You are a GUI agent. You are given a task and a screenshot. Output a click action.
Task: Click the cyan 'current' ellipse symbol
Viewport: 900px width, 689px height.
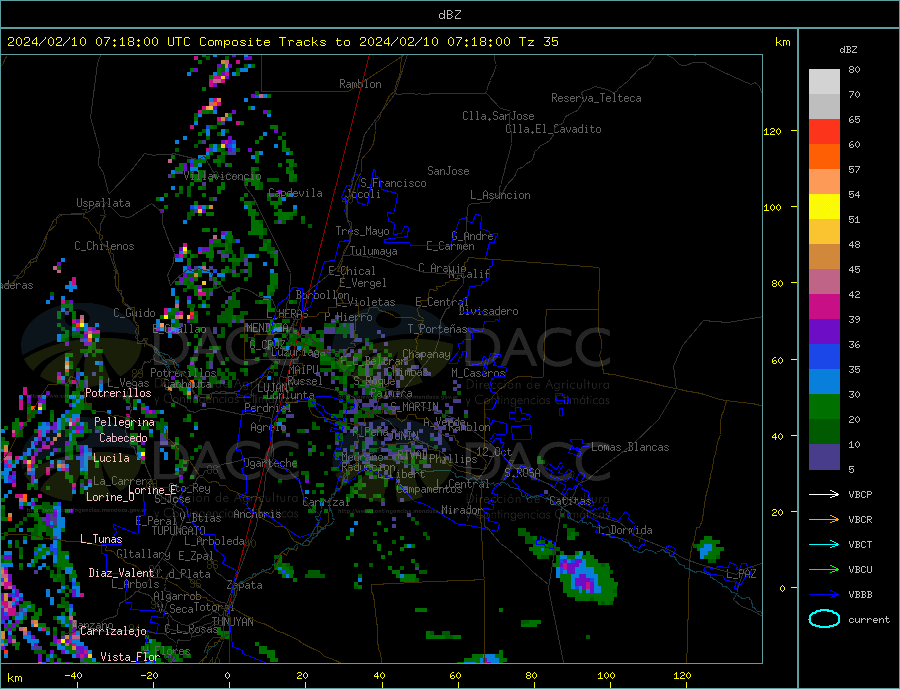pyautogui.click(x=824, y=619)
